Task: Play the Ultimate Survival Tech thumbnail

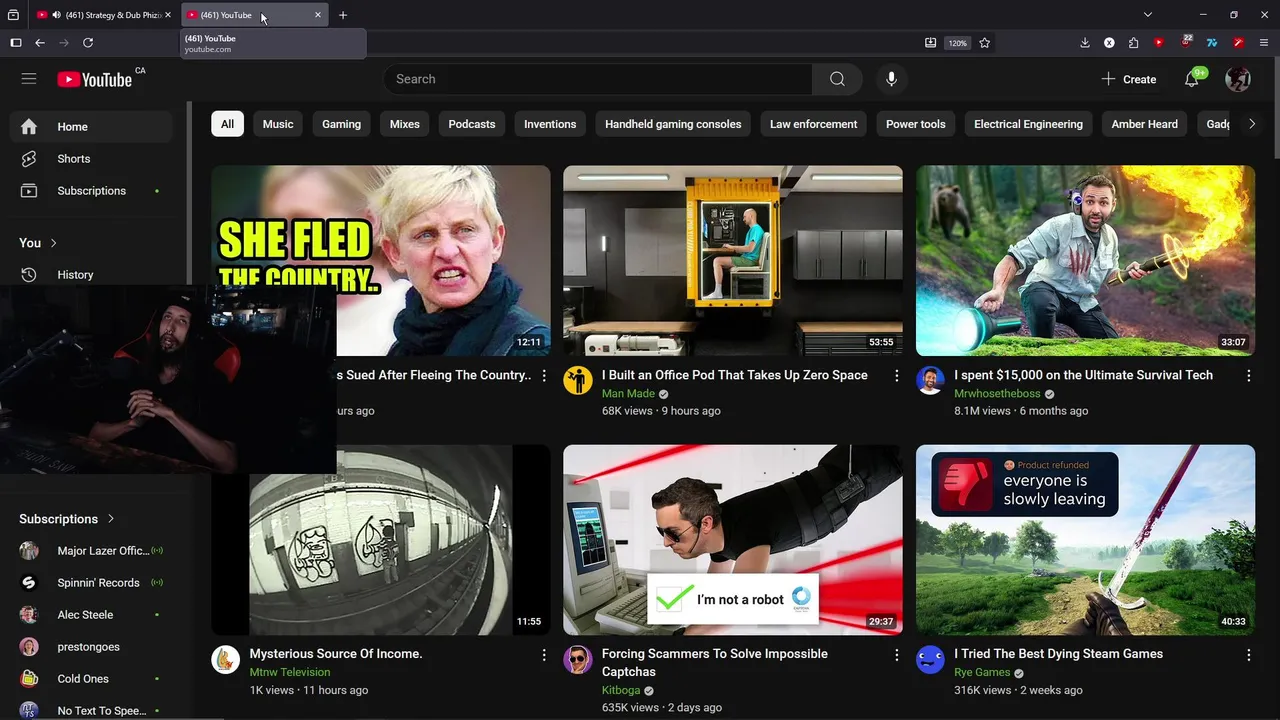Action: (1085, 260)
